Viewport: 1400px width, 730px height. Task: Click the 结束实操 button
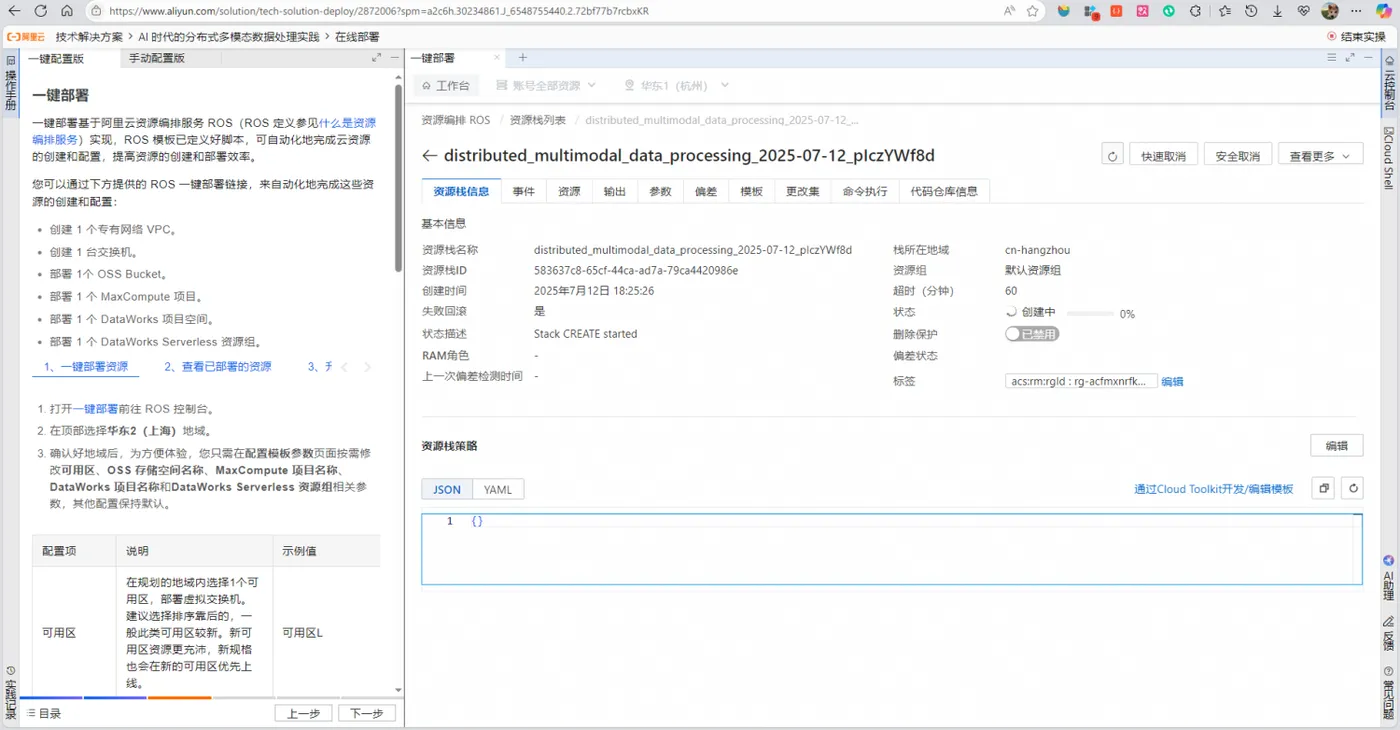click(x=1355, y=36)
